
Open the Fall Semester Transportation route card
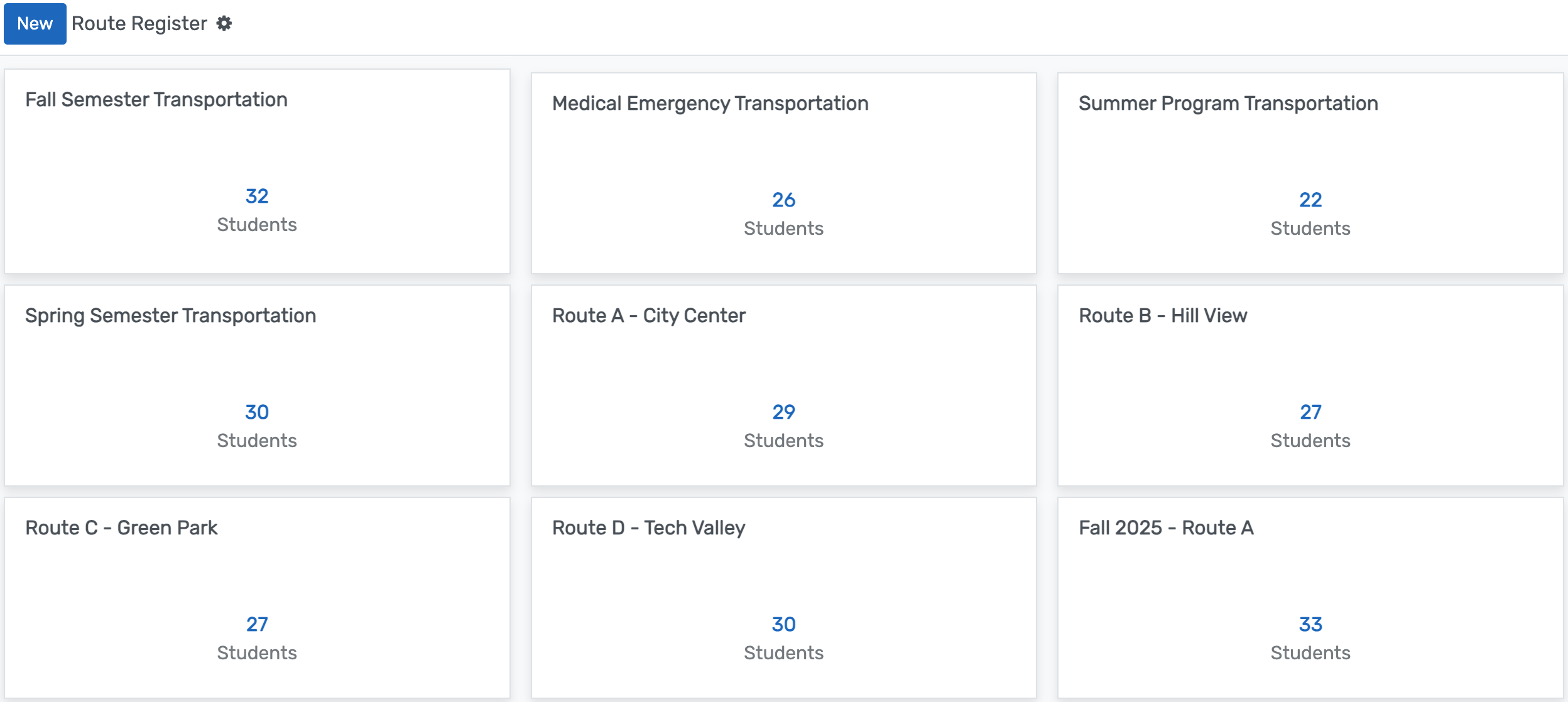pos(156,99)
